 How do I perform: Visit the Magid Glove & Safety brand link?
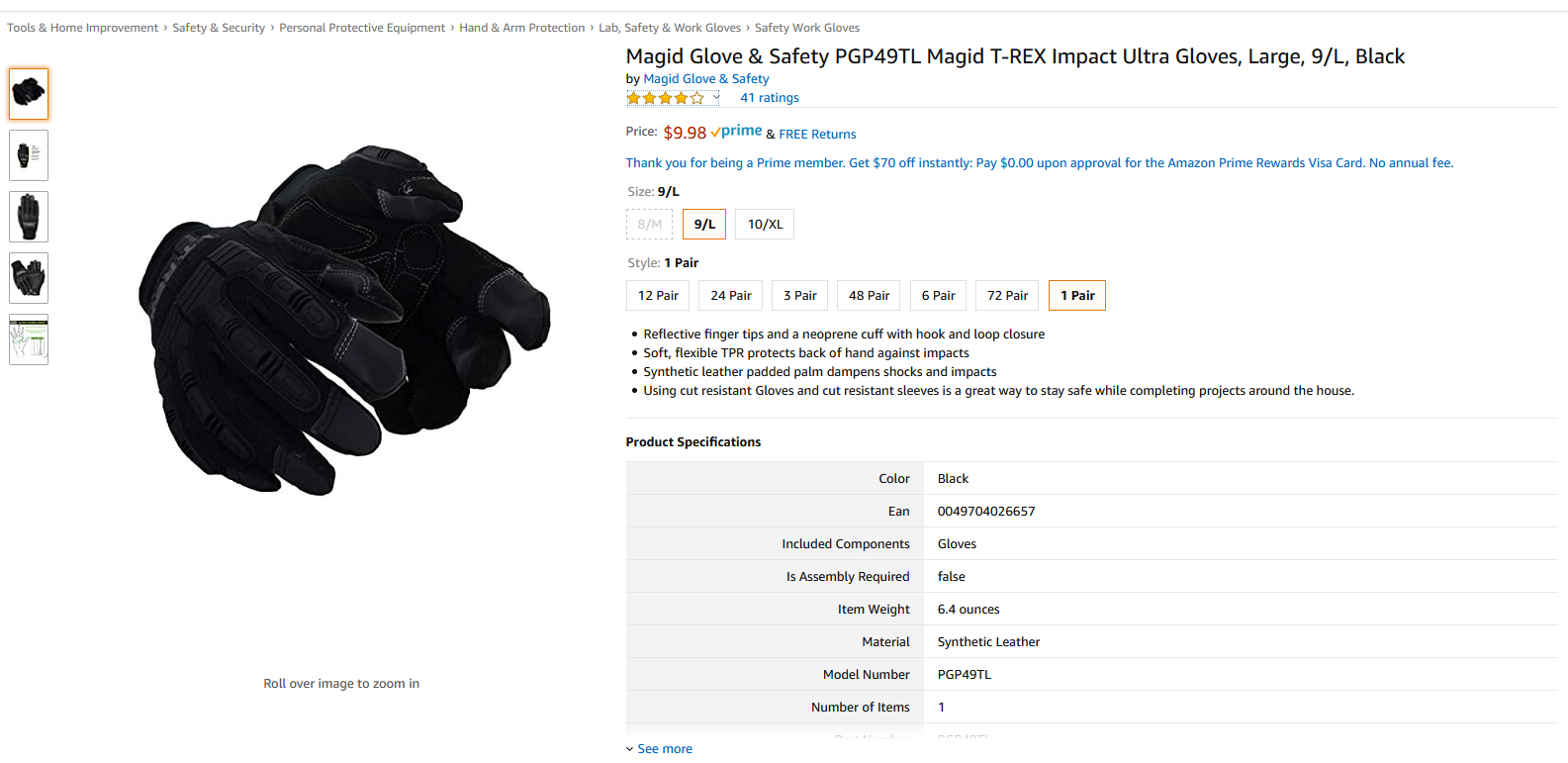706,79
